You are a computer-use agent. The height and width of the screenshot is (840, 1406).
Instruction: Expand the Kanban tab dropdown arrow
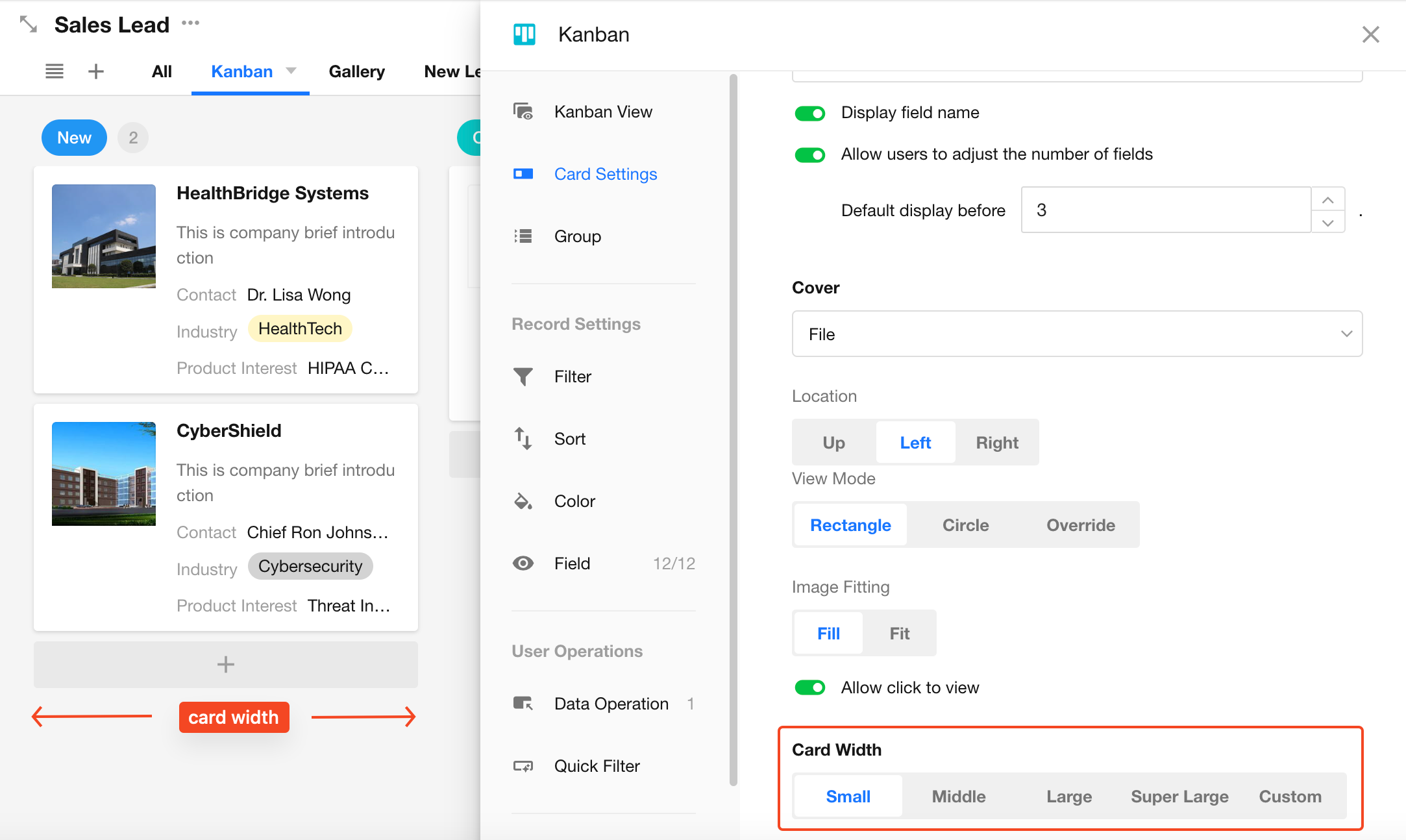291,71
